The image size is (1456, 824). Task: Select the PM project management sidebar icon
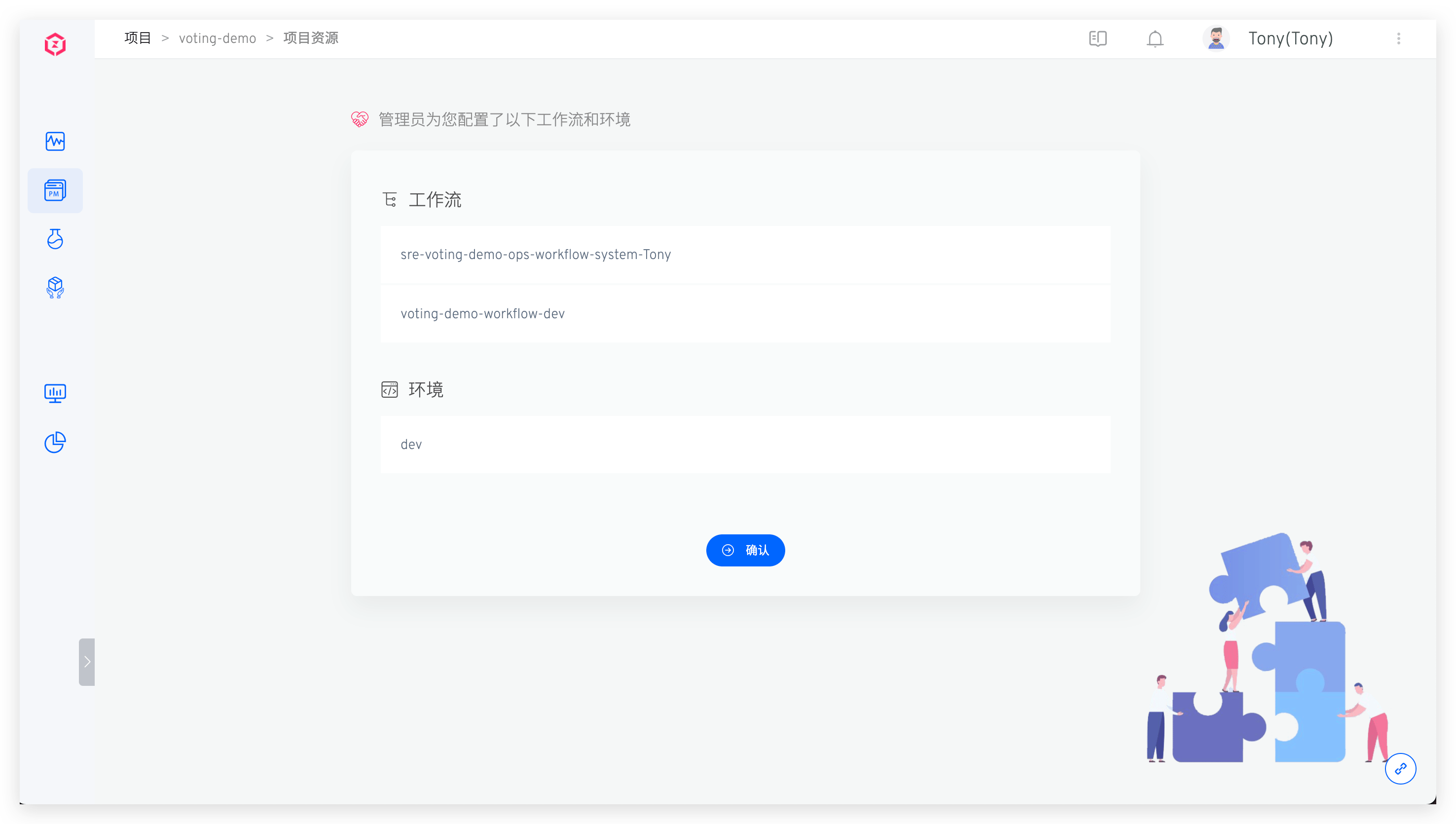coord(55,190)
